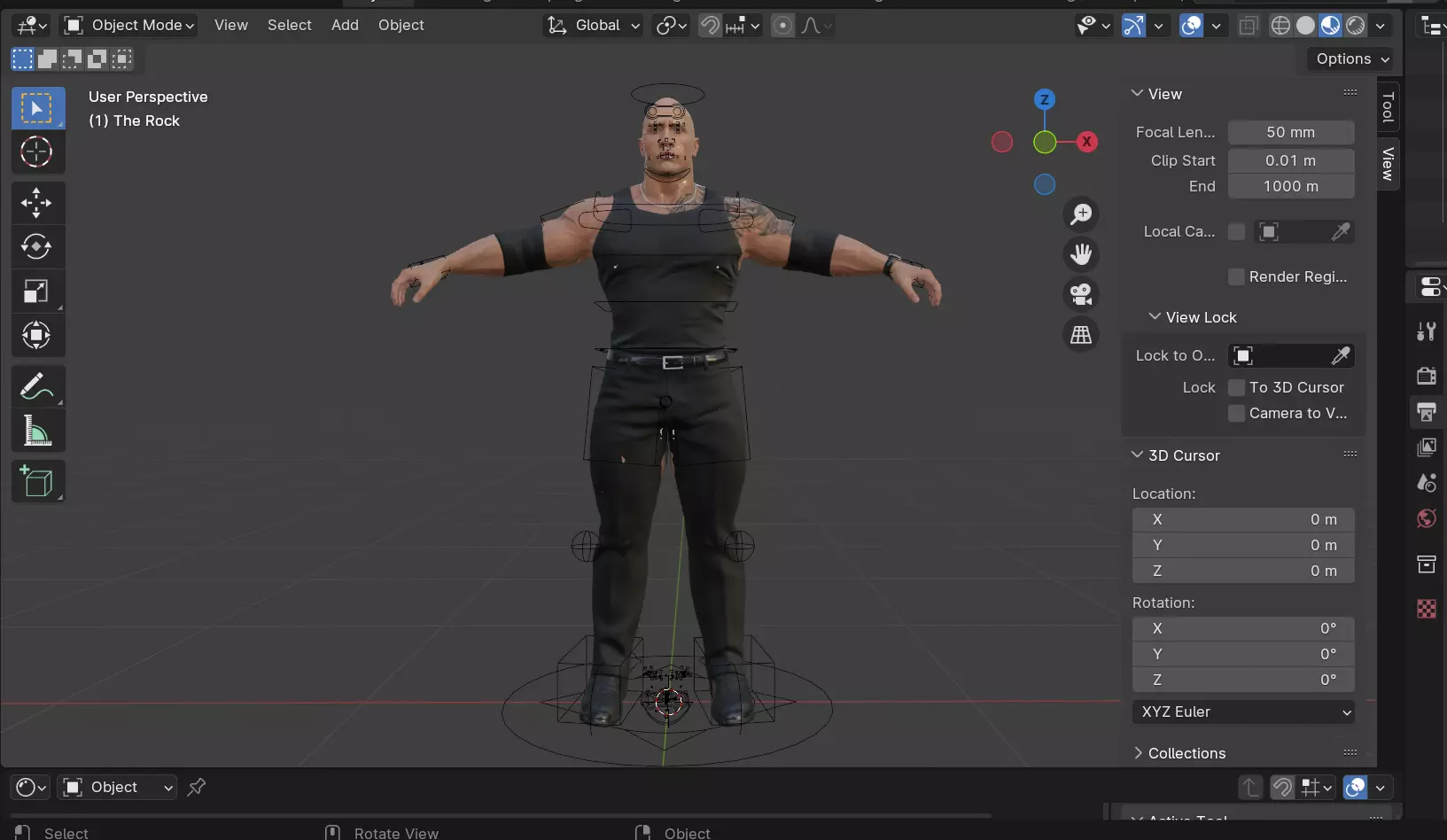Switch perspective/orthographic with grid icon

tap(1081, 335)
